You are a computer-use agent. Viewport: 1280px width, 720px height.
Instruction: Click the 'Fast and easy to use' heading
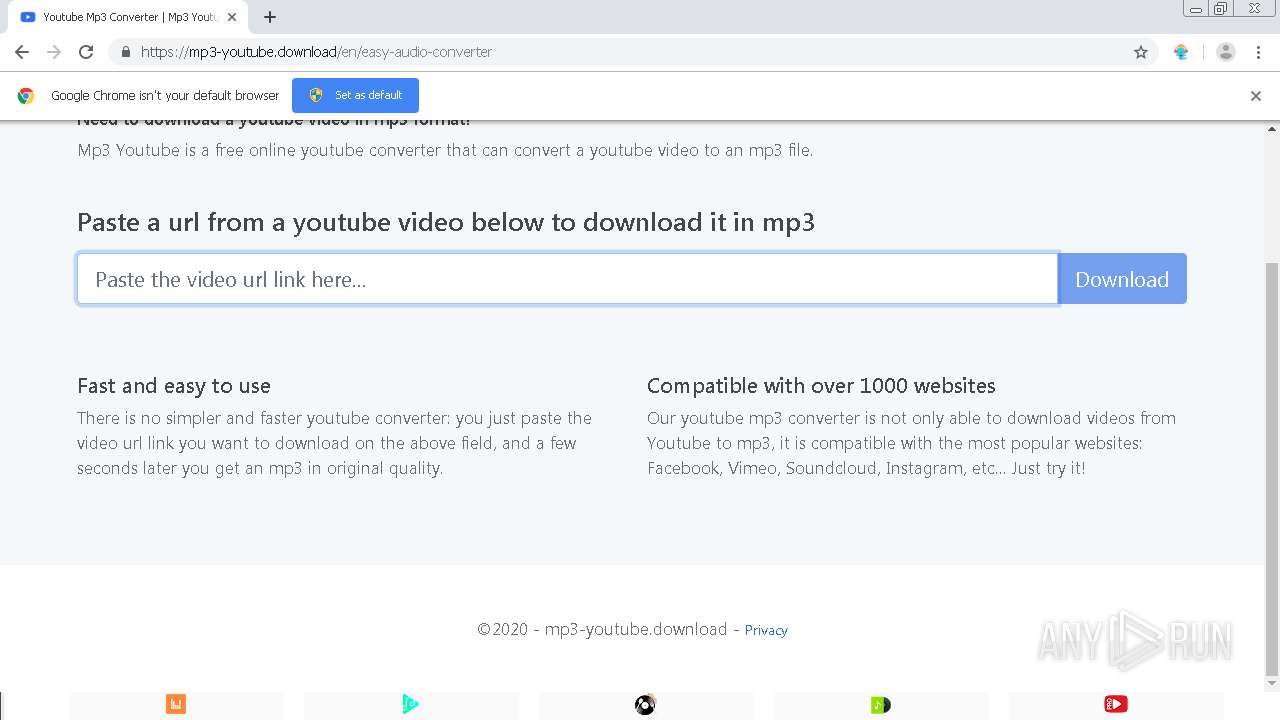[x=174, y=386]
